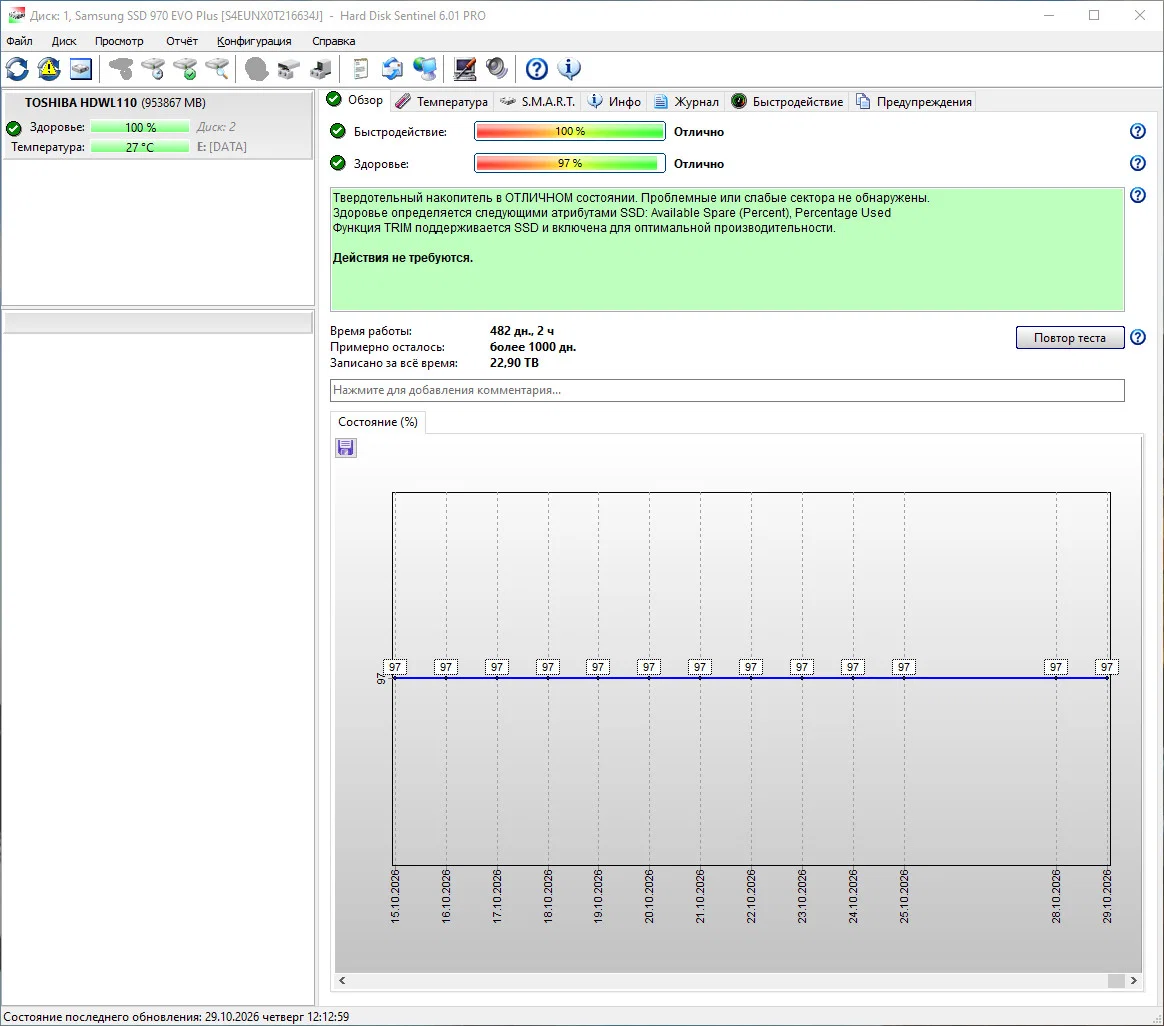Click the refresh arrows toolbar icon
The height and width of the screenshot is (1026, 1164).
pyautogui.click(x=17, y=69)
